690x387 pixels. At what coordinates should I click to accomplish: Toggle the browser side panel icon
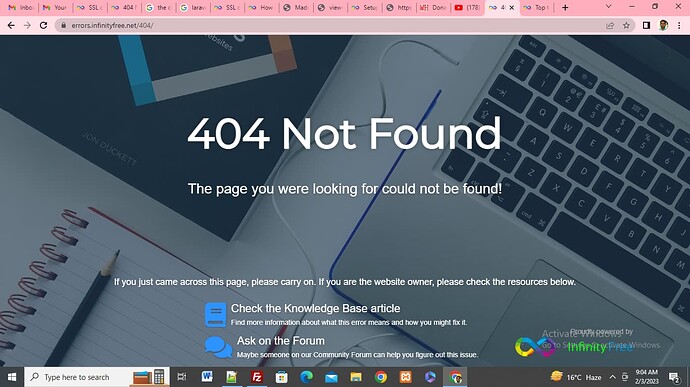point(646,26)
